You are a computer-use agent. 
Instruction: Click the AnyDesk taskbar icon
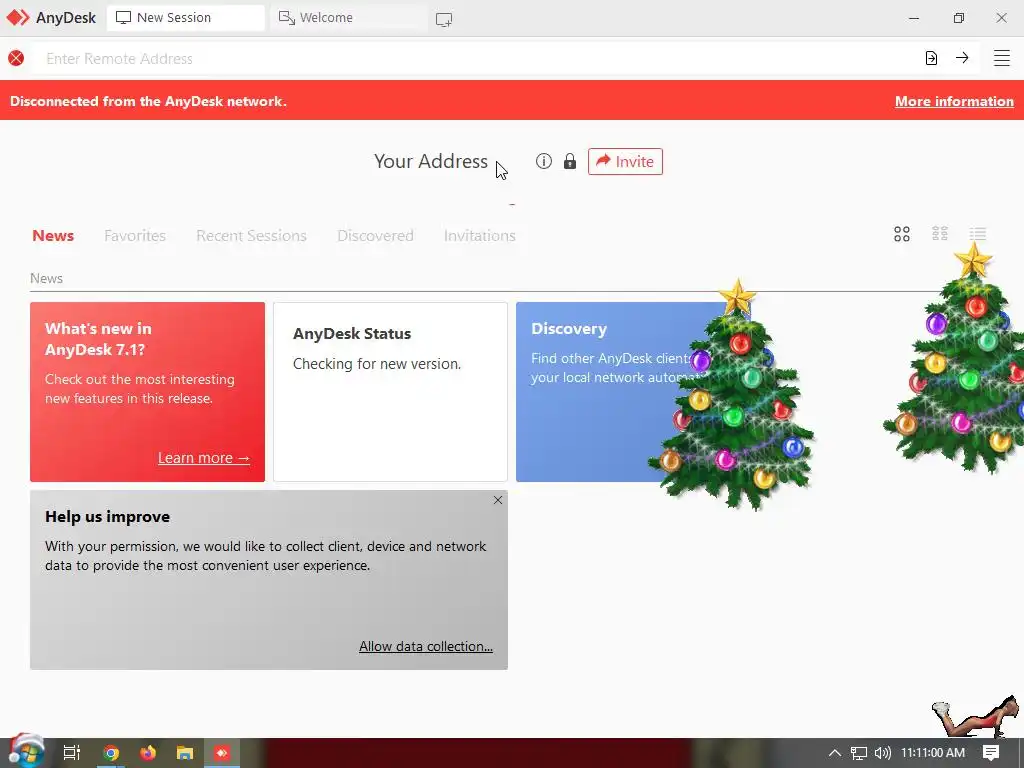222,753
